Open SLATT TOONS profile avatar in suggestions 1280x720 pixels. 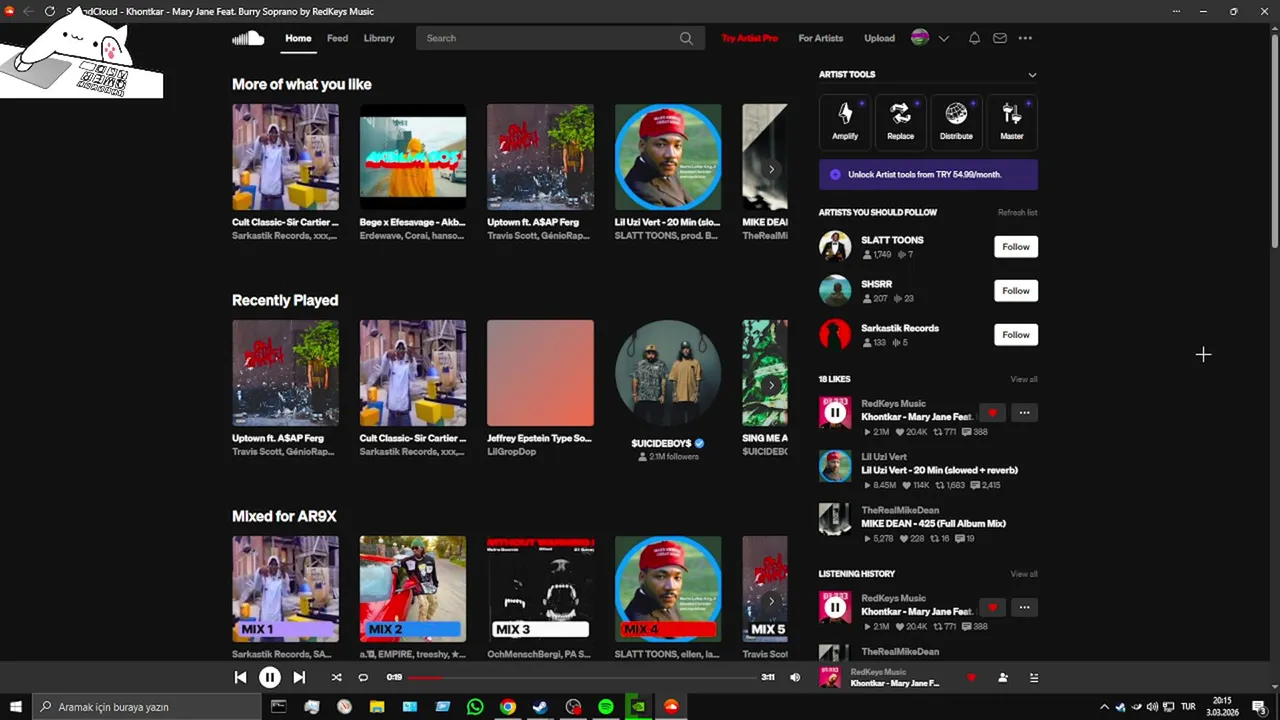835,246
